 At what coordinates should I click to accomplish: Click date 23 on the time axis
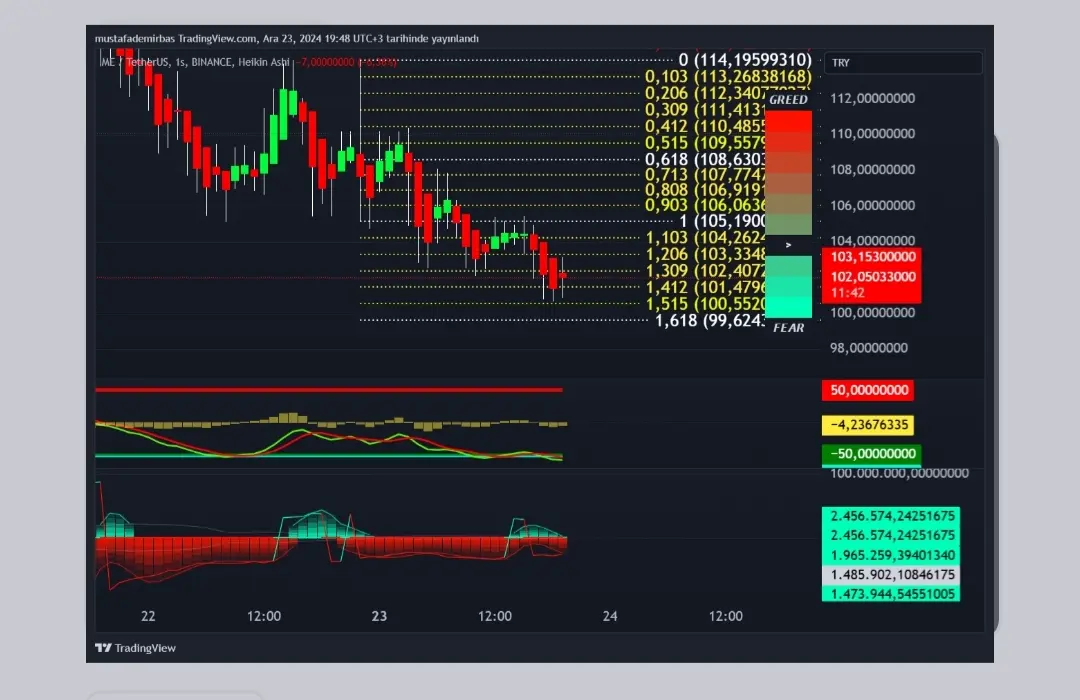[380, 617]
